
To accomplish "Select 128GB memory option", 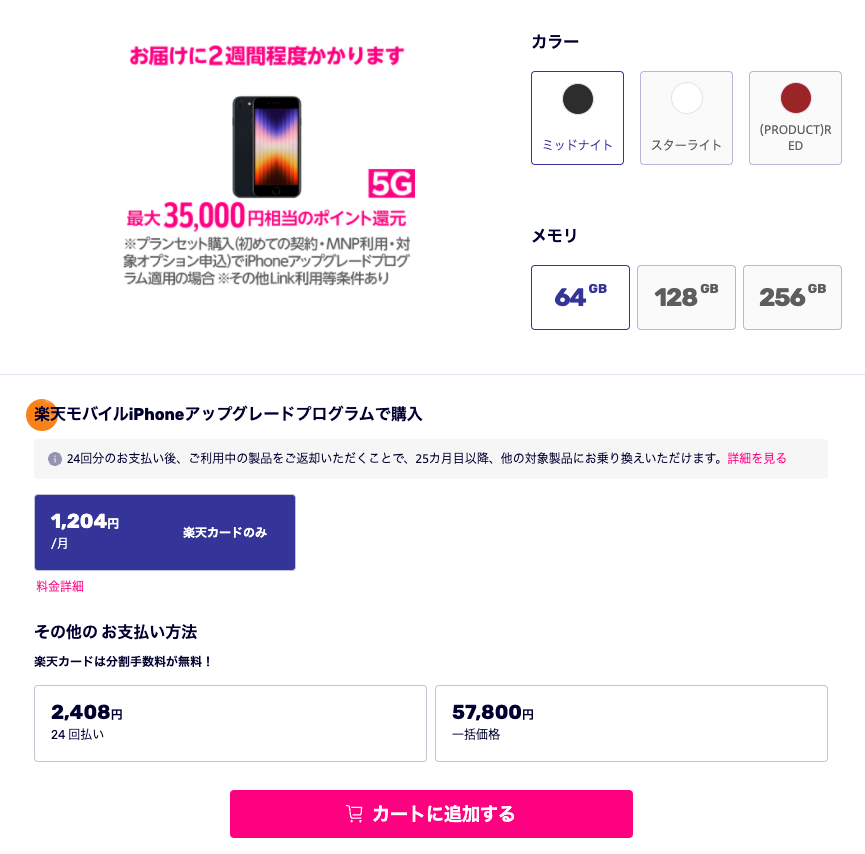I will (x=686, y=297).
